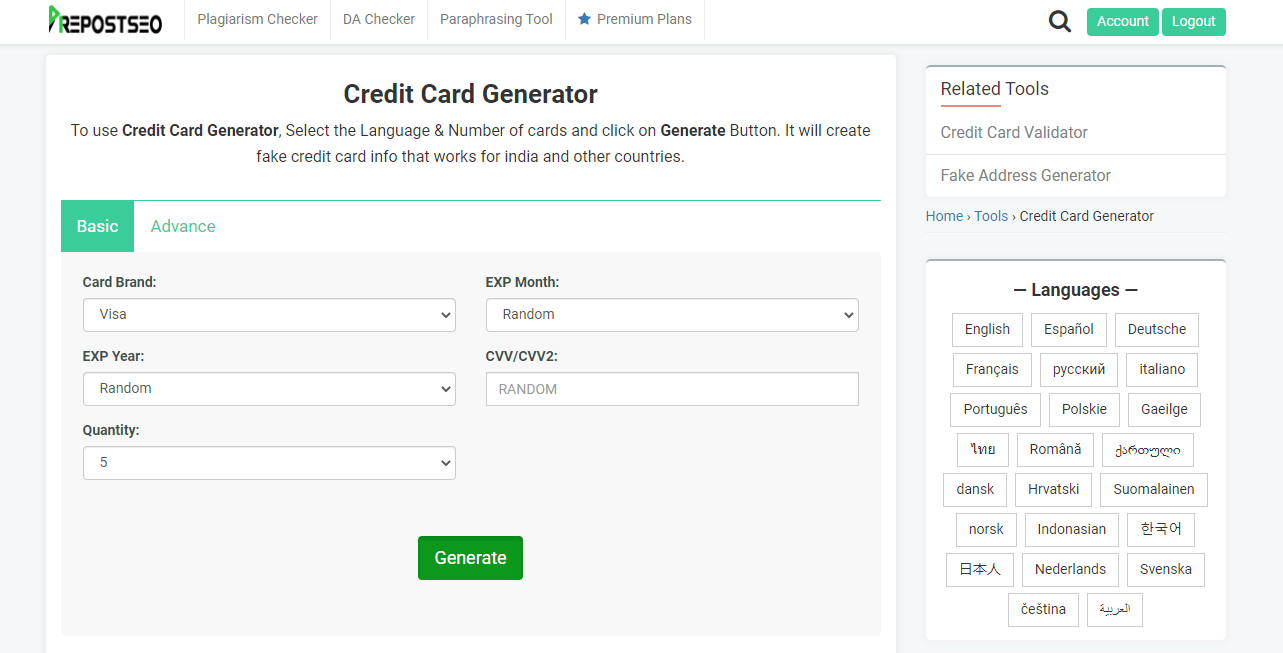Image resolution: width=1283 pixels, height=653 pixels.
Task: Switch to the Advance tab
Action: tap(182, 226)
